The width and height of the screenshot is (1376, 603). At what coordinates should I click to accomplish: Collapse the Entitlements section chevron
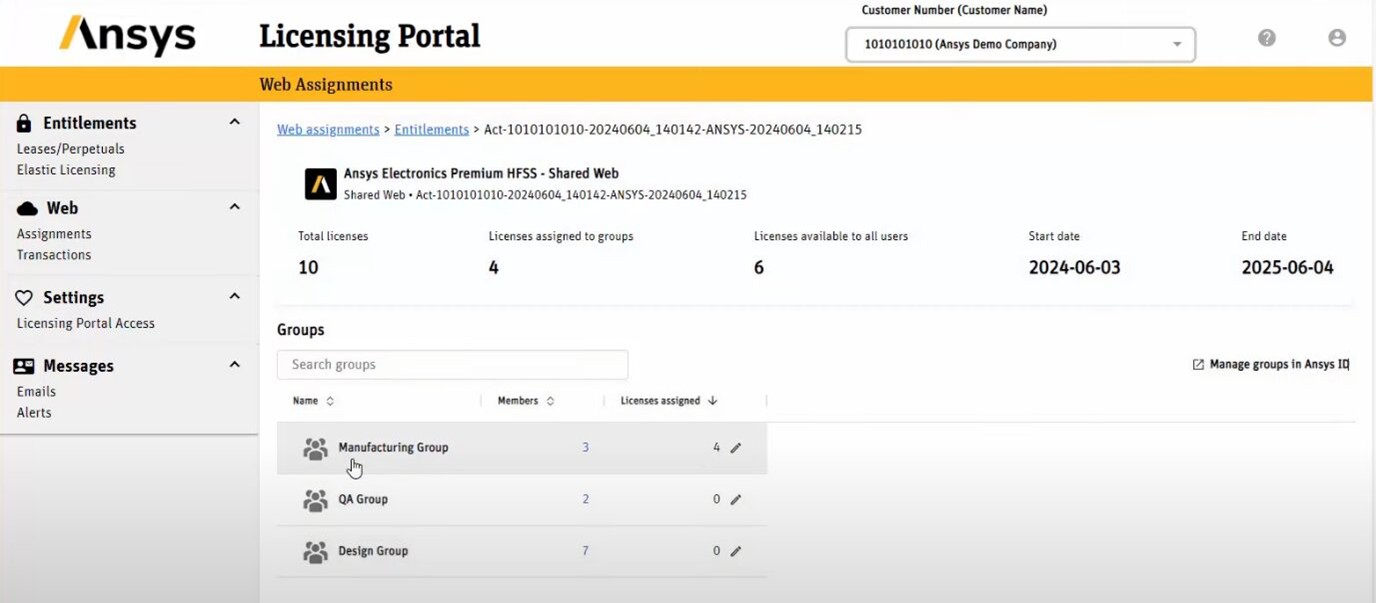click(x=233, y=120)
